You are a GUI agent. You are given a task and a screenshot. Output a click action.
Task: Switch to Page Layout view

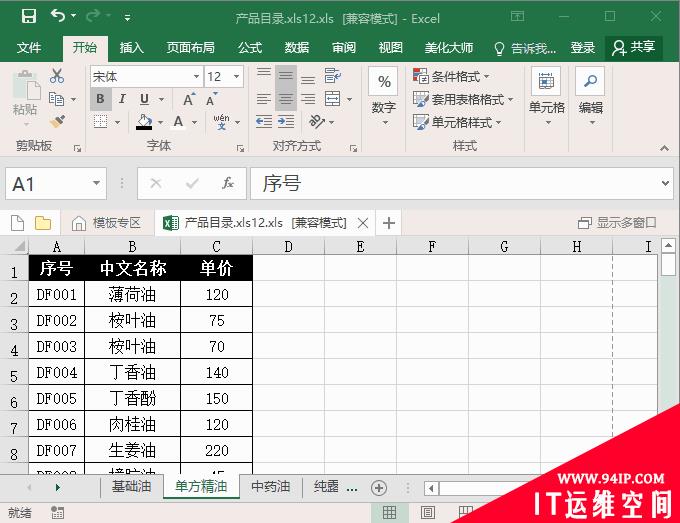(x=427, y=513)
